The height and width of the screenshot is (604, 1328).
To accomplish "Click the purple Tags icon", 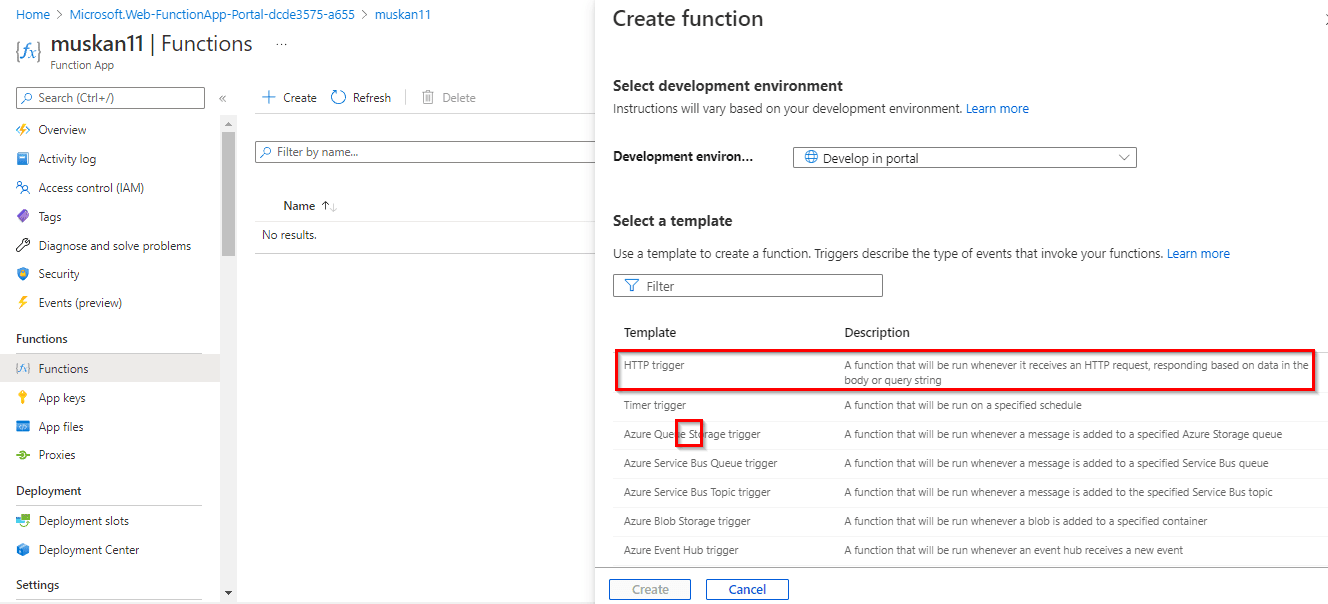I will [23, 217].
